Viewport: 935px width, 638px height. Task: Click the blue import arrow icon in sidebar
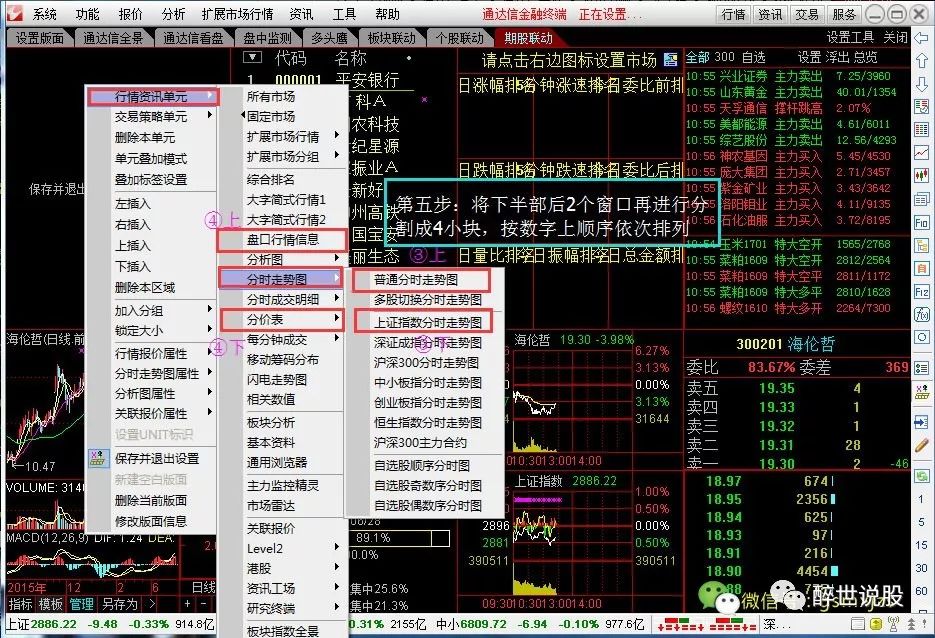click(x=921, y=422)
